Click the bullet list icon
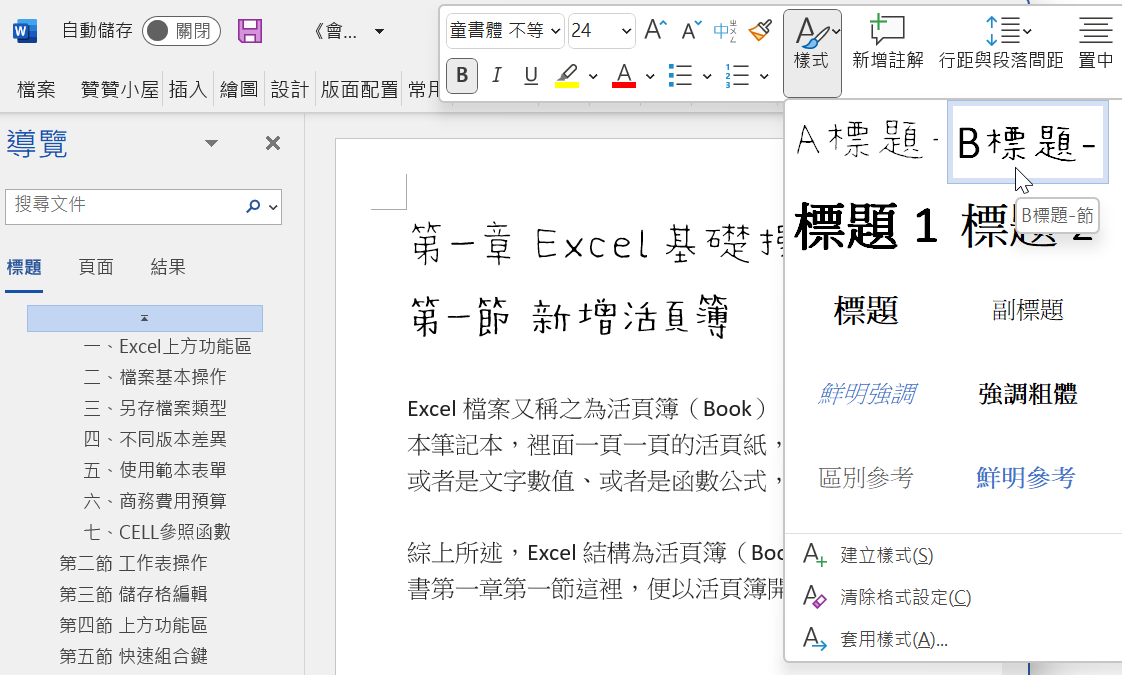 (680, 75)
